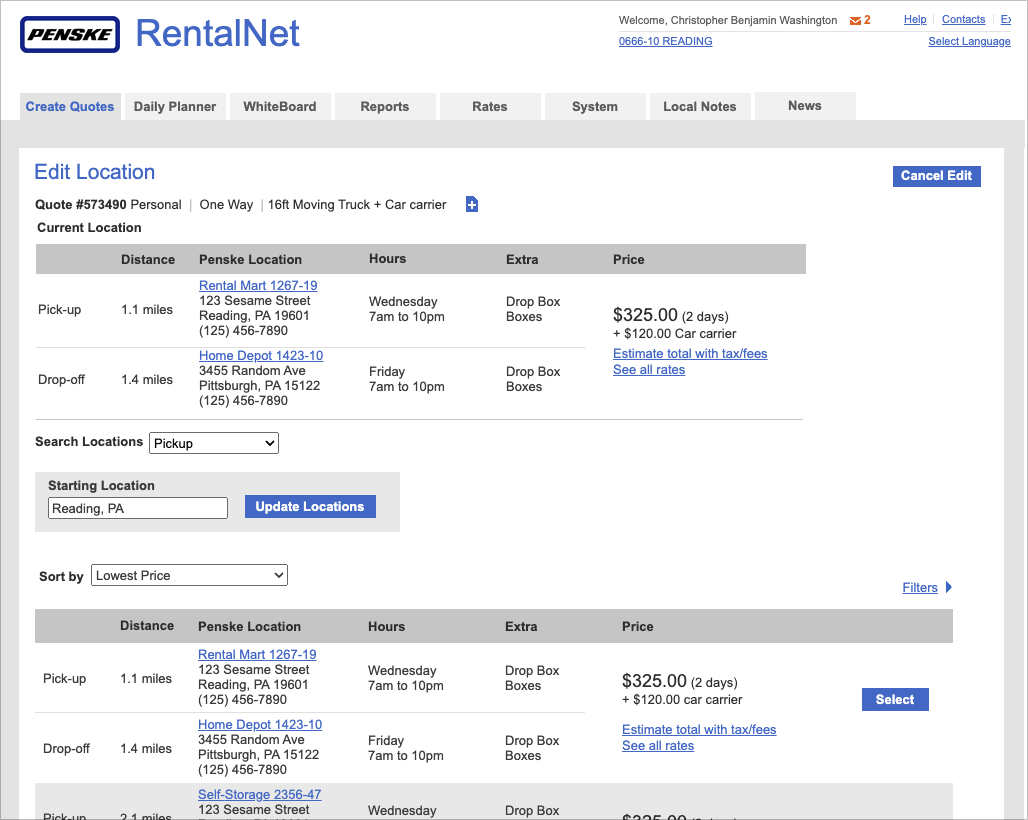Click the Update Locations button
This screenshot has height=820, width=1028.
310,507
